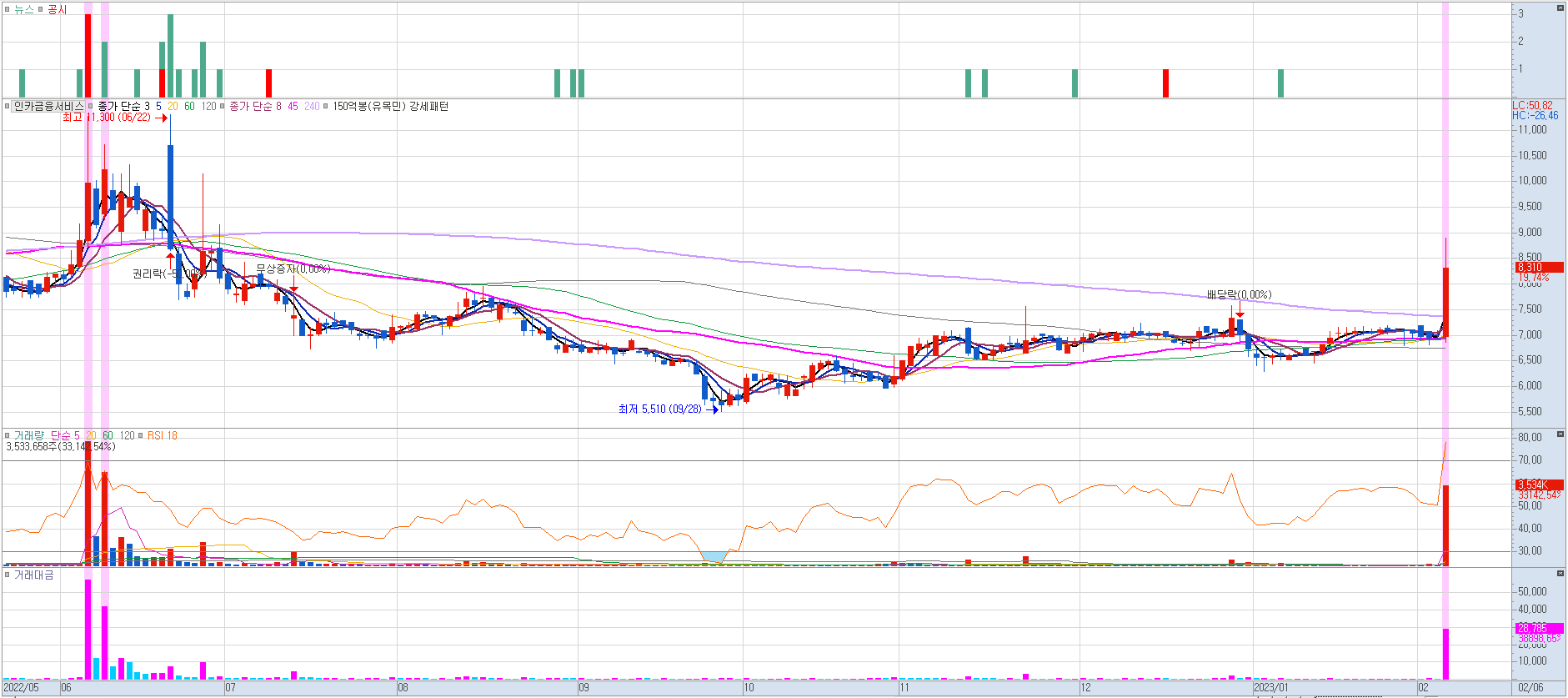Screen dimensions: 1568x698
Task: Click the 거래대금 legend label
Action: pos(34,575)
